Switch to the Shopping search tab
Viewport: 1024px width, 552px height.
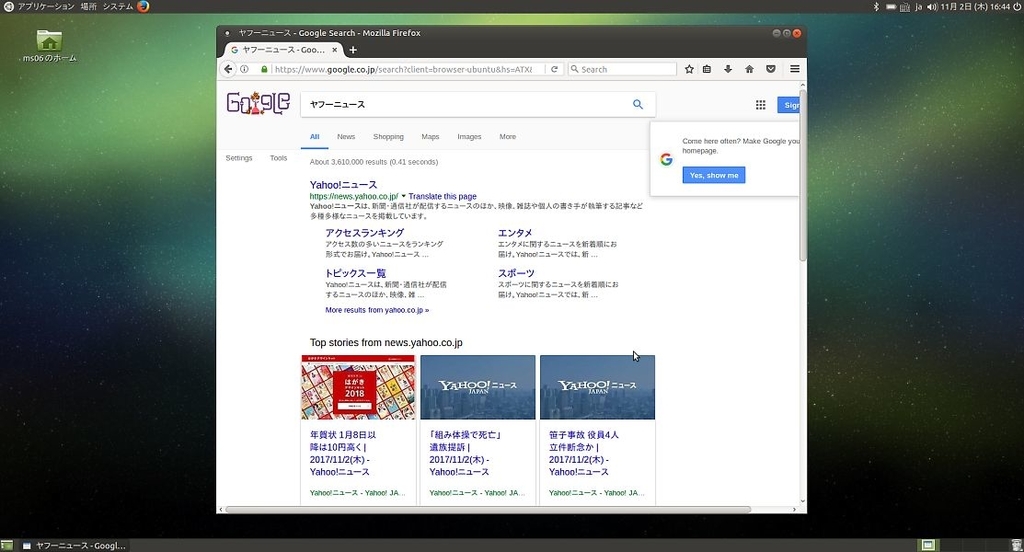(389, 137)
